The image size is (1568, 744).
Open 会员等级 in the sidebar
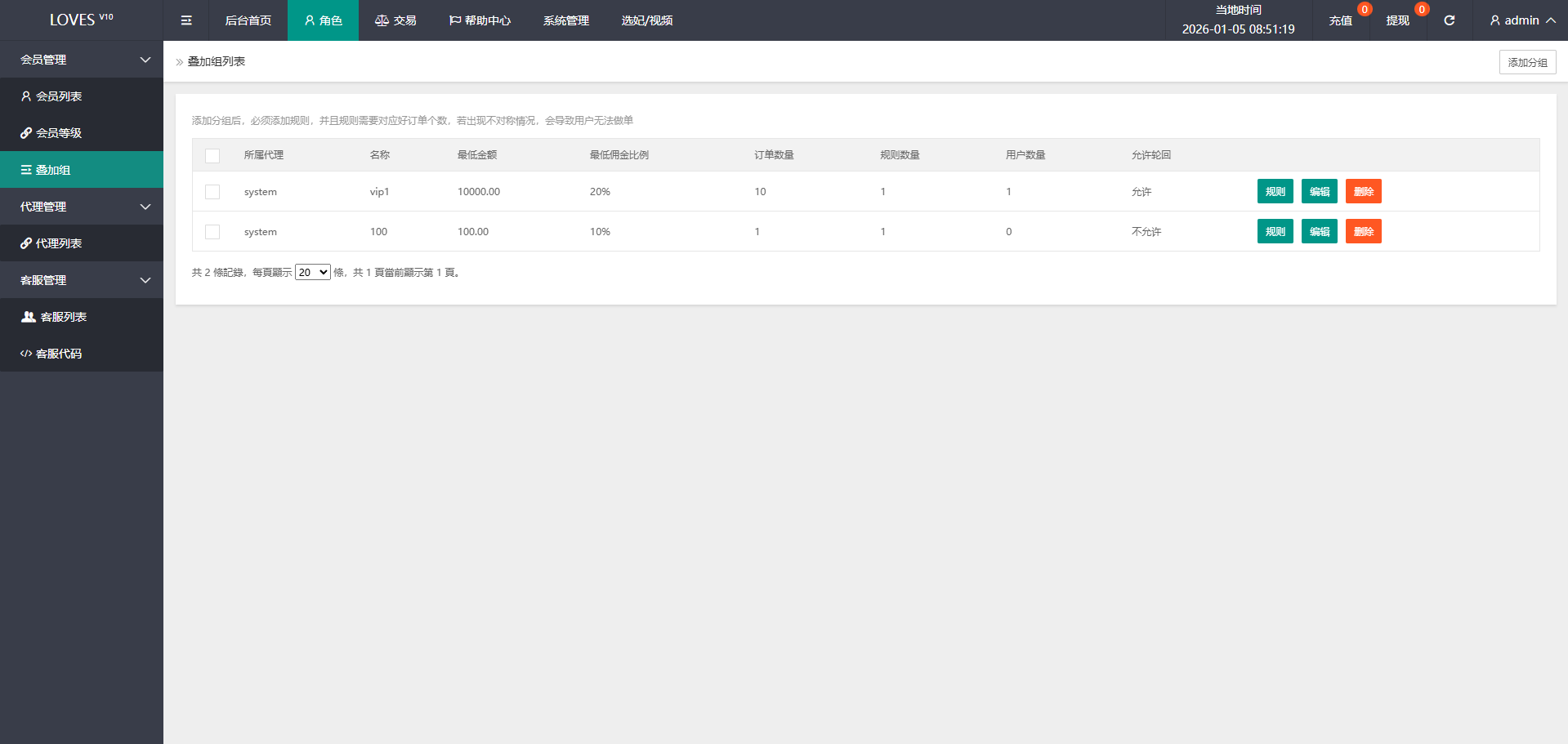click(59, 133)
